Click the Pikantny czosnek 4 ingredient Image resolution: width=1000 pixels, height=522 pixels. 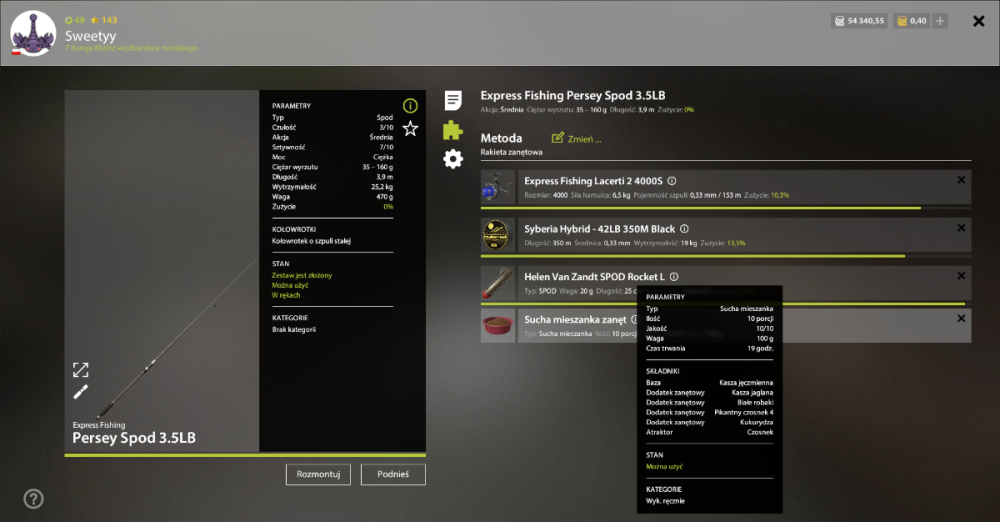point(744,412)
